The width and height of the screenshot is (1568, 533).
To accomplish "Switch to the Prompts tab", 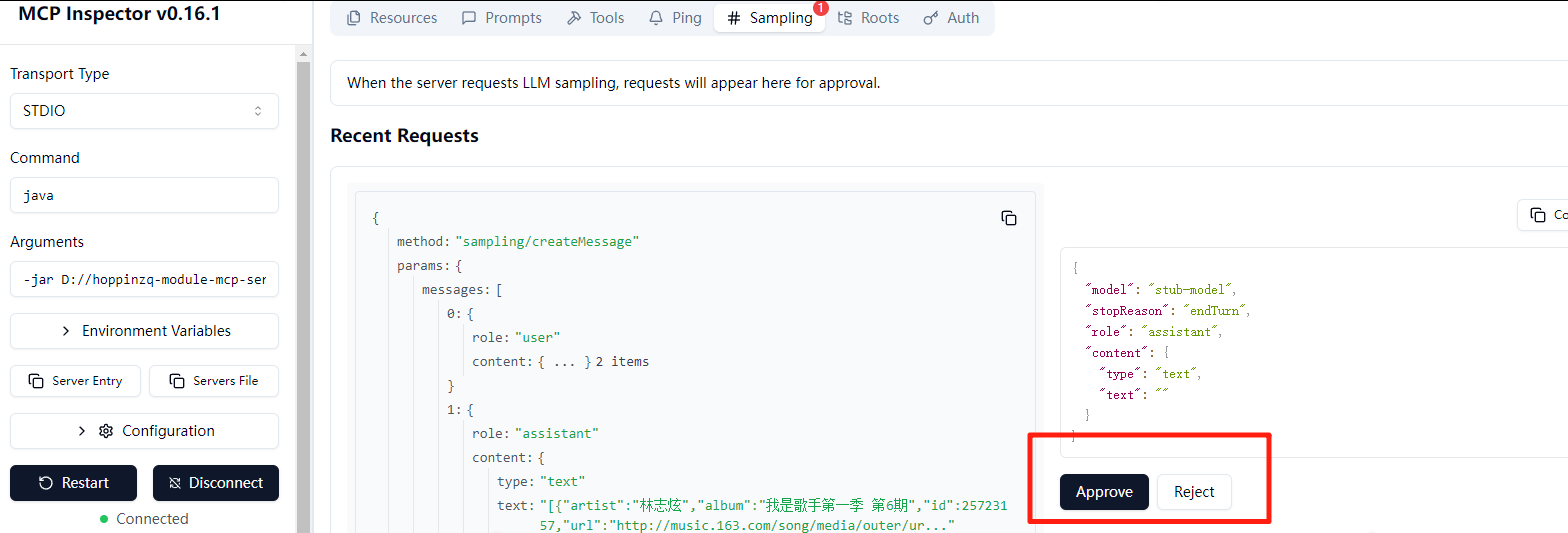I will point(501,18).
